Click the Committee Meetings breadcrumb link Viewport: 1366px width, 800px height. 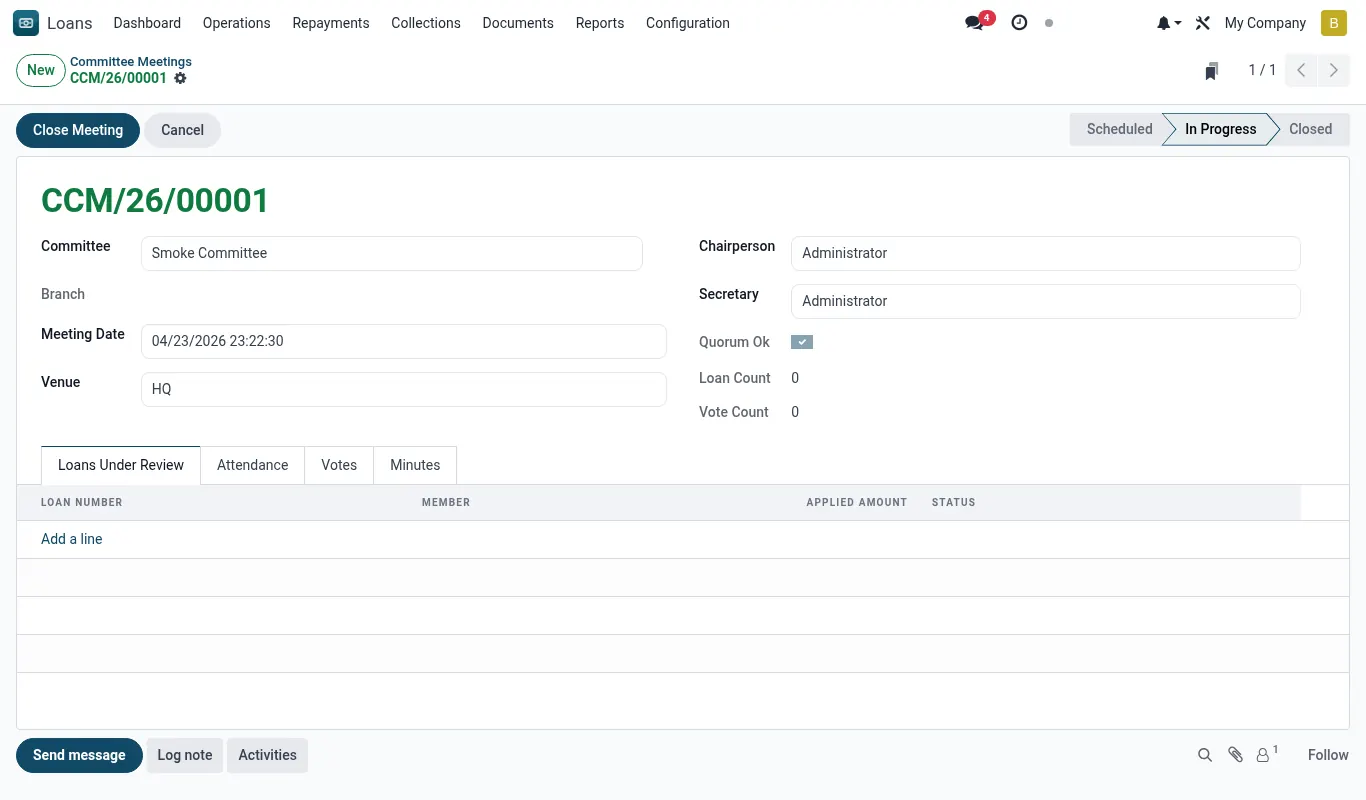[x=131, y=62]
